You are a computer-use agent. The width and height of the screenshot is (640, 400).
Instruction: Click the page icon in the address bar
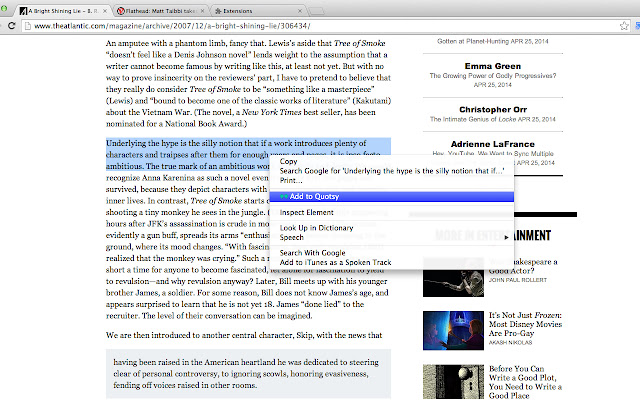coord(27,26)
